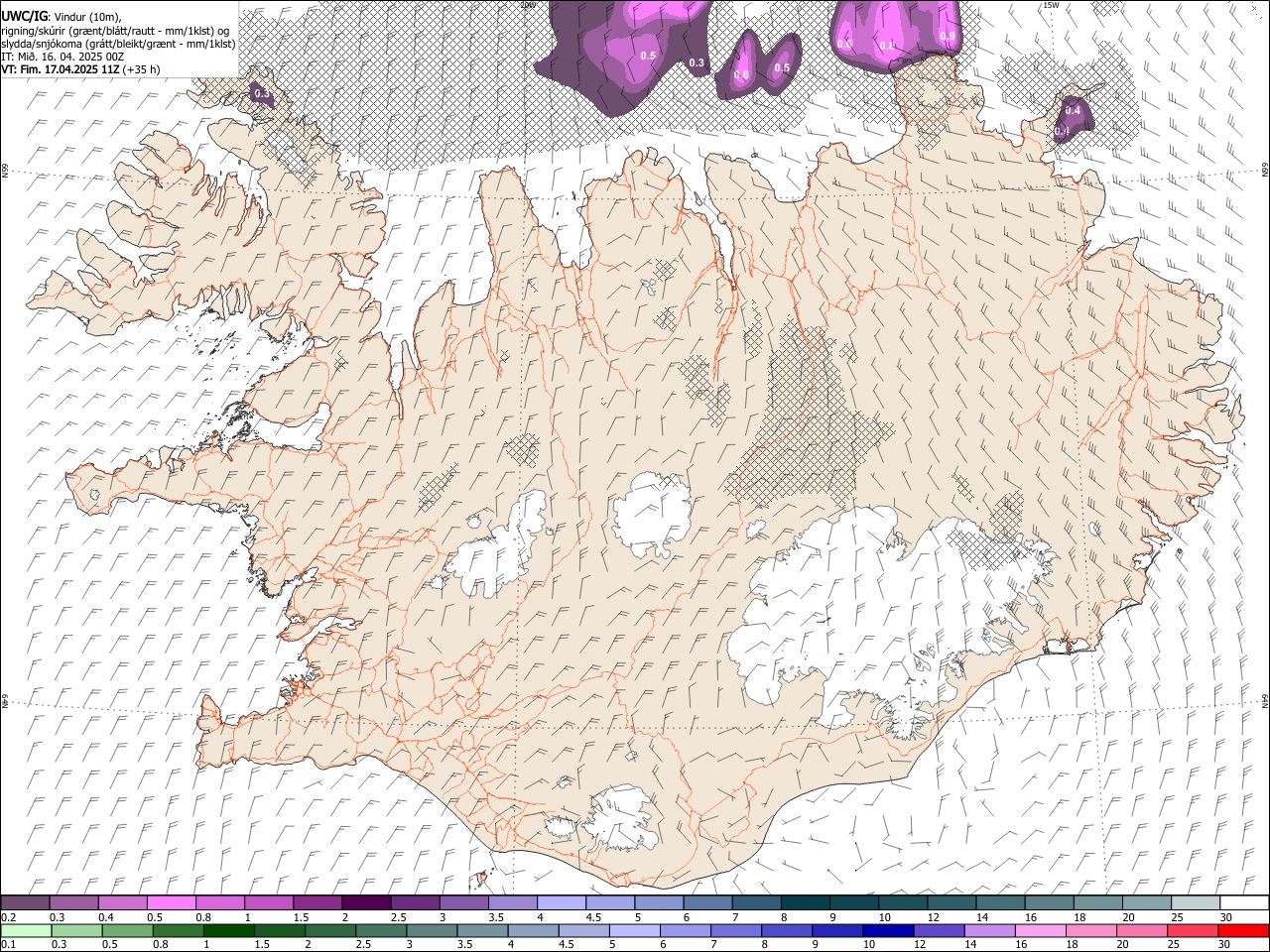Image resolution: width=1270 pixels, height=952 pixels.
Task: Click the '30' label ending the upper scale
Action: (x=1225, y=917)
